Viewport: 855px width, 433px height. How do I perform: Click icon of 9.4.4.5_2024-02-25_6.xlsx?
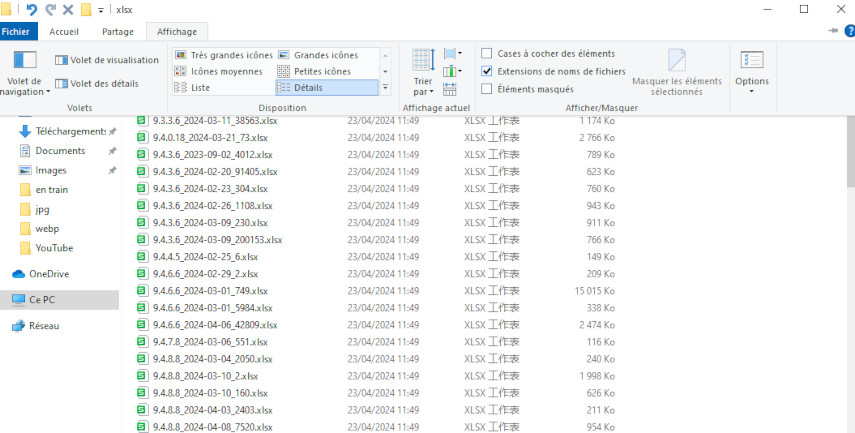(x=142, y=256)
